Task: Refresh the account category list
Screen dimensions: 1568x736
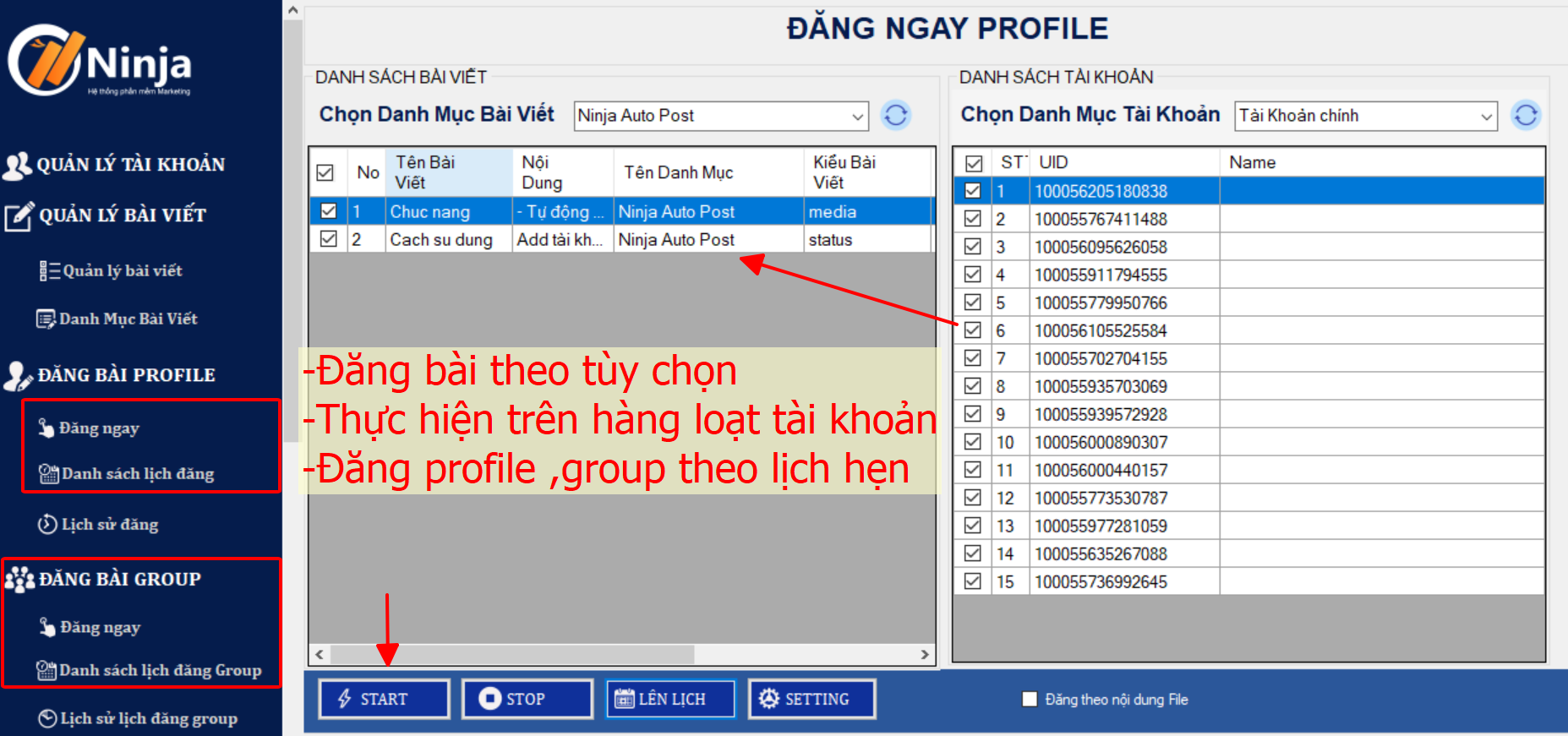Action: point(1526,115)
